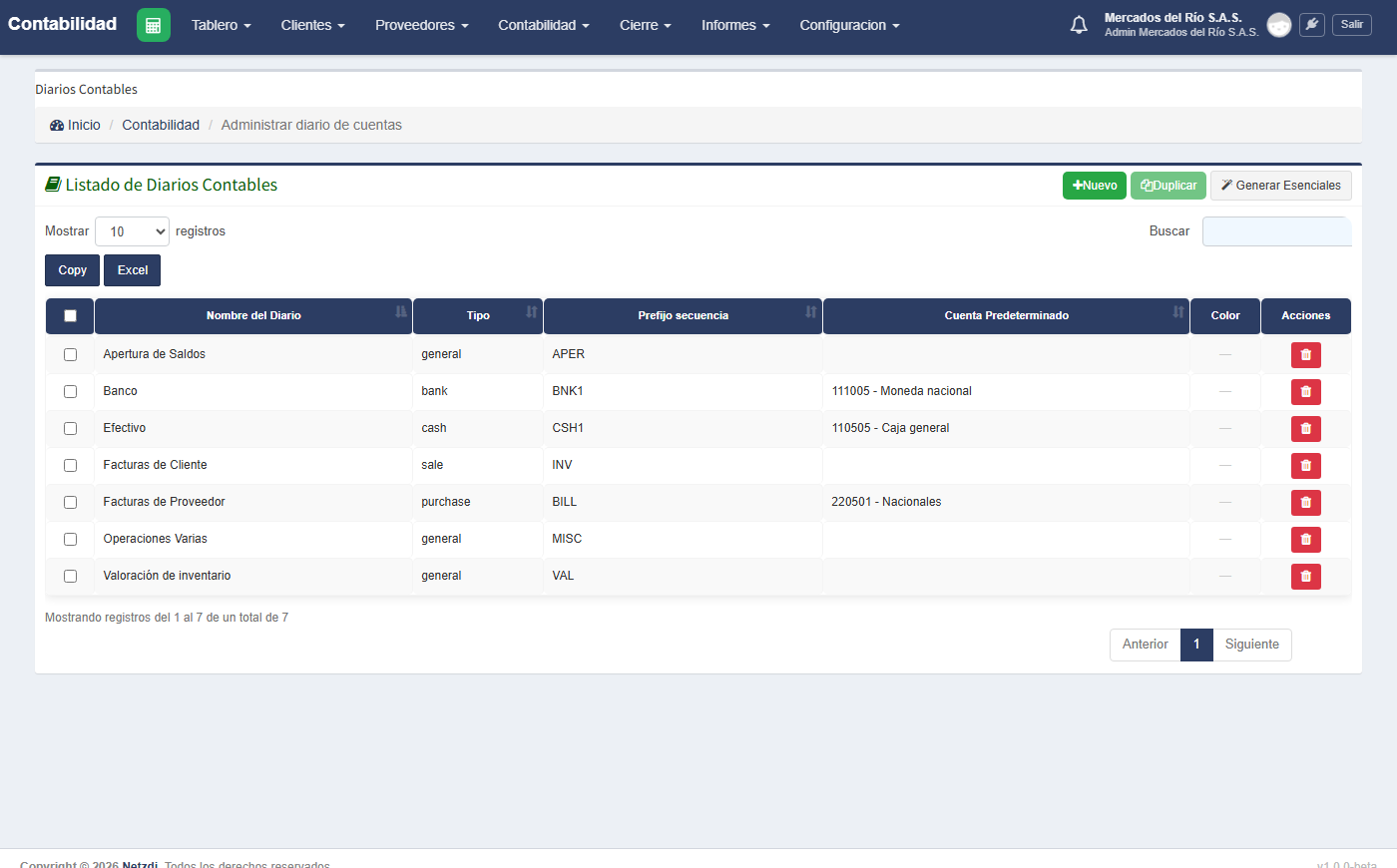This screenshot has width=1397, height=868.
Task: Click the Nuevo button
Action: (1095, 186)
